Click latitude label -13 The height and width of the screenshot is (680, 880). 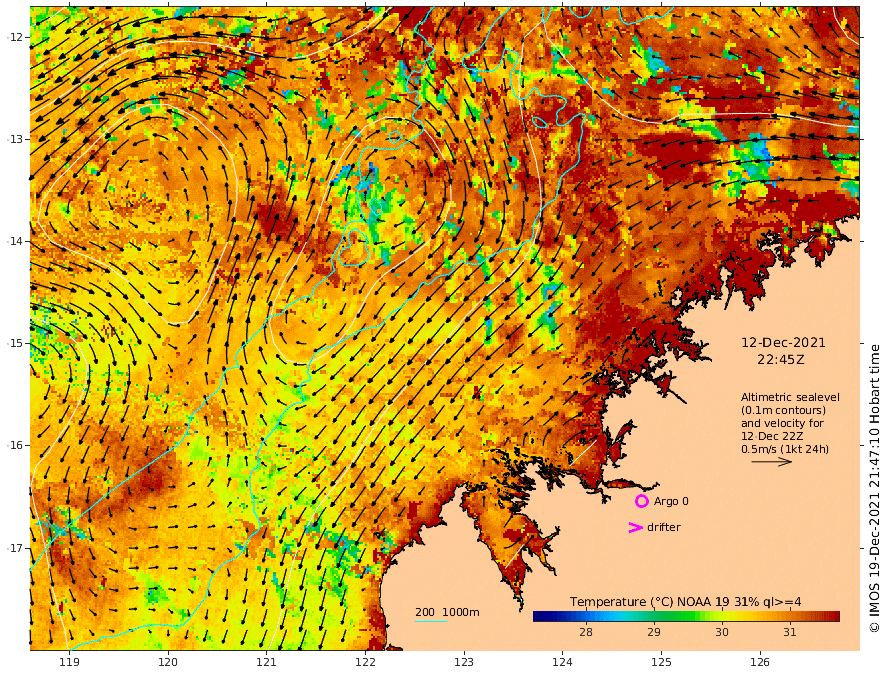(x=15, y=139)
